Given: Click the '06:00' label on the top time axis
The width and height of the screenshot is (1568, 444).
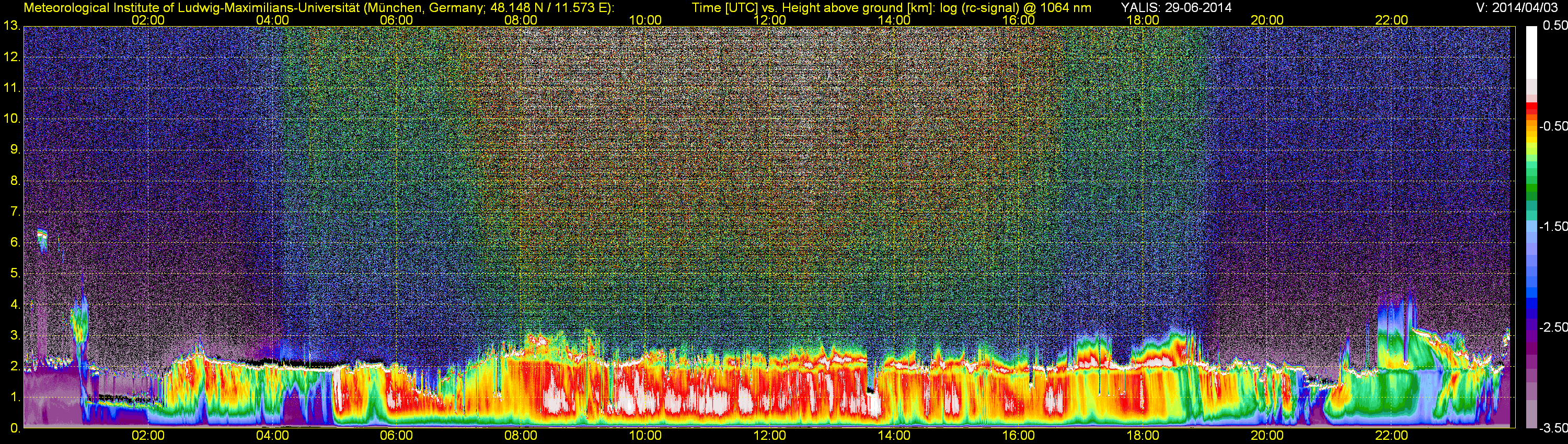Looking at the screenshot, I should 396,20.
